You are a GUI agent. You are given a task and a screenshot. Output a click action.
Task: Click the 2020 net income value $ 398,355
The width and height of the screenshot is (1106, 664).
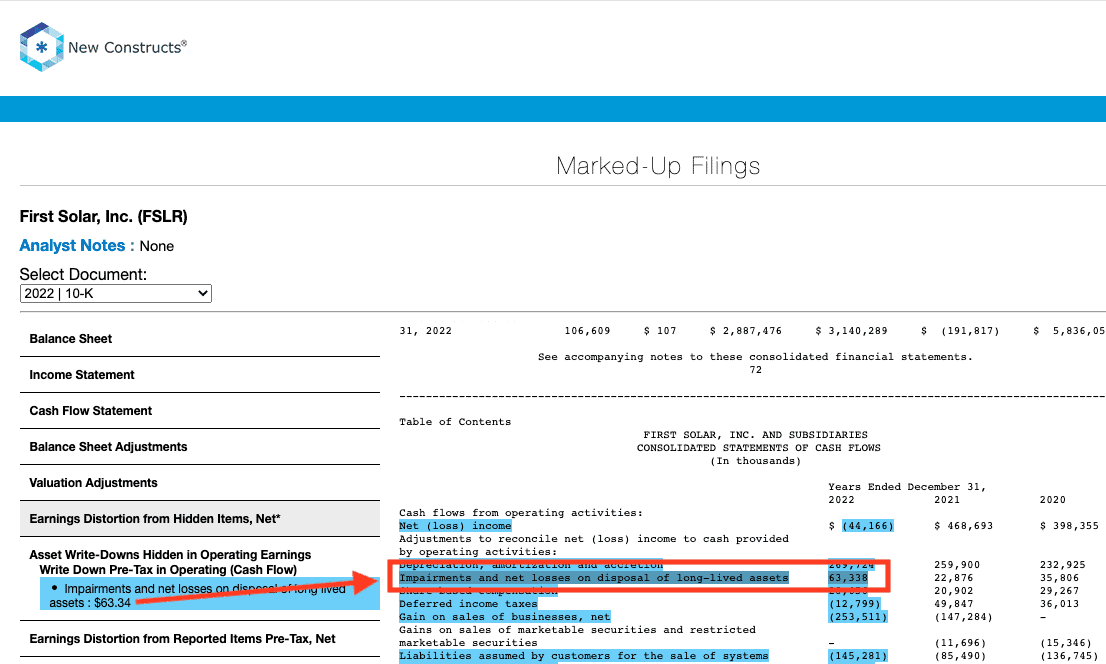coord(1069,526)
